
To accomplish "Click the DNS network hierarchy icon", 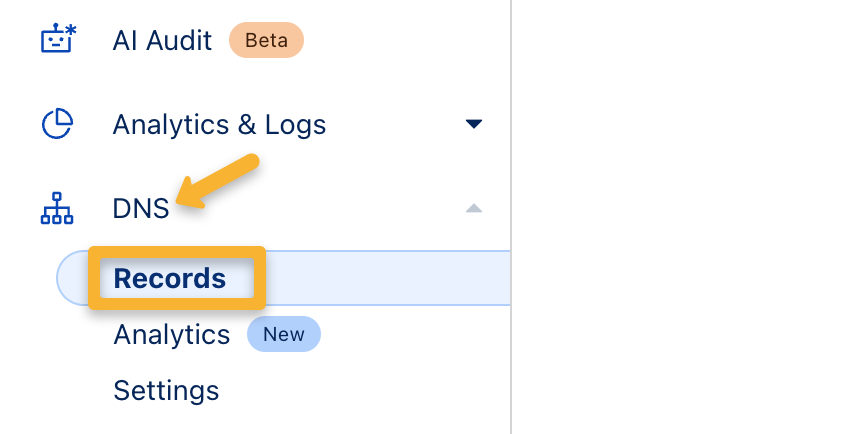I will pyautogui.click(x=57, y=209).
